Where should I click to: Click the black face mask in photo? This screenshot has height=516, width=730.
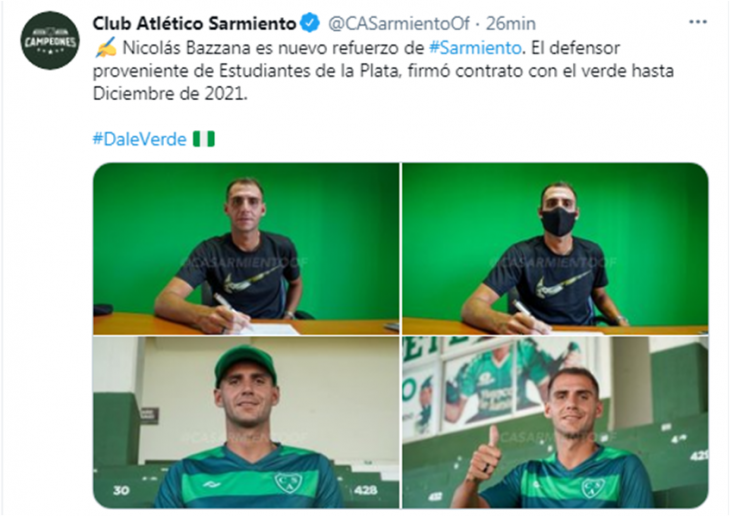[x=559, y=221]
